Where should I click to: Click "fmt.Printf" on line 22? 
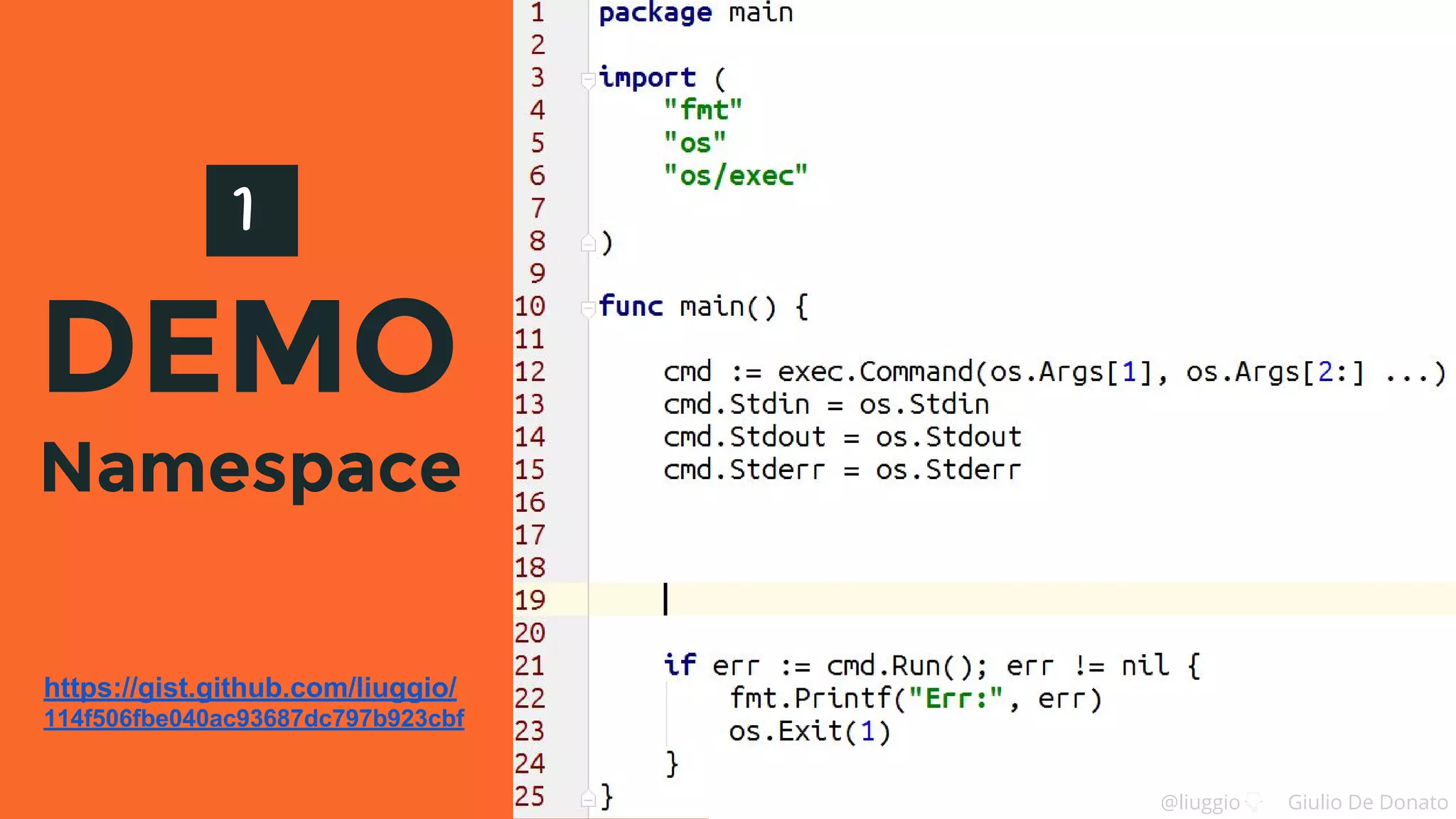(x=810, y=698)
